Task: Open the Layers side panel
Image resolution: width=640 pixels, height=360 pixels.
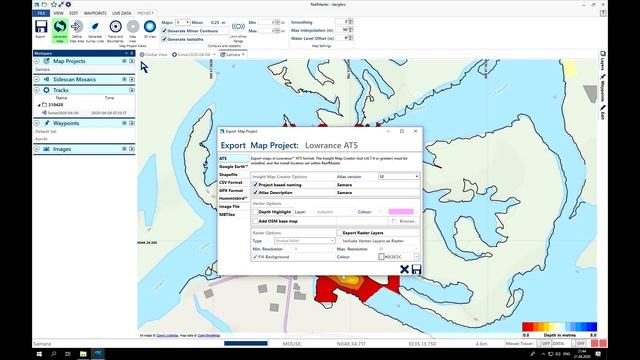Action: [602, 60]
